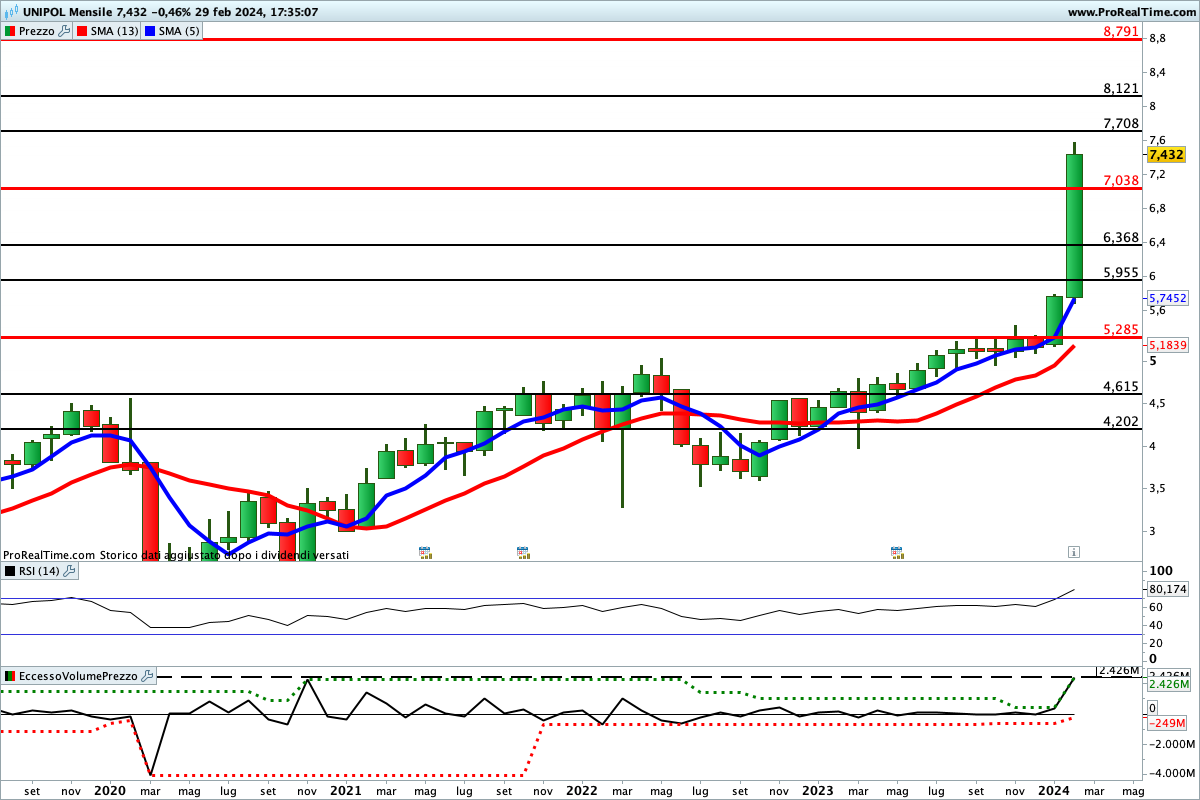Click the 6,368 level label
1200x800 pixels.
[x=1121, y=238]
